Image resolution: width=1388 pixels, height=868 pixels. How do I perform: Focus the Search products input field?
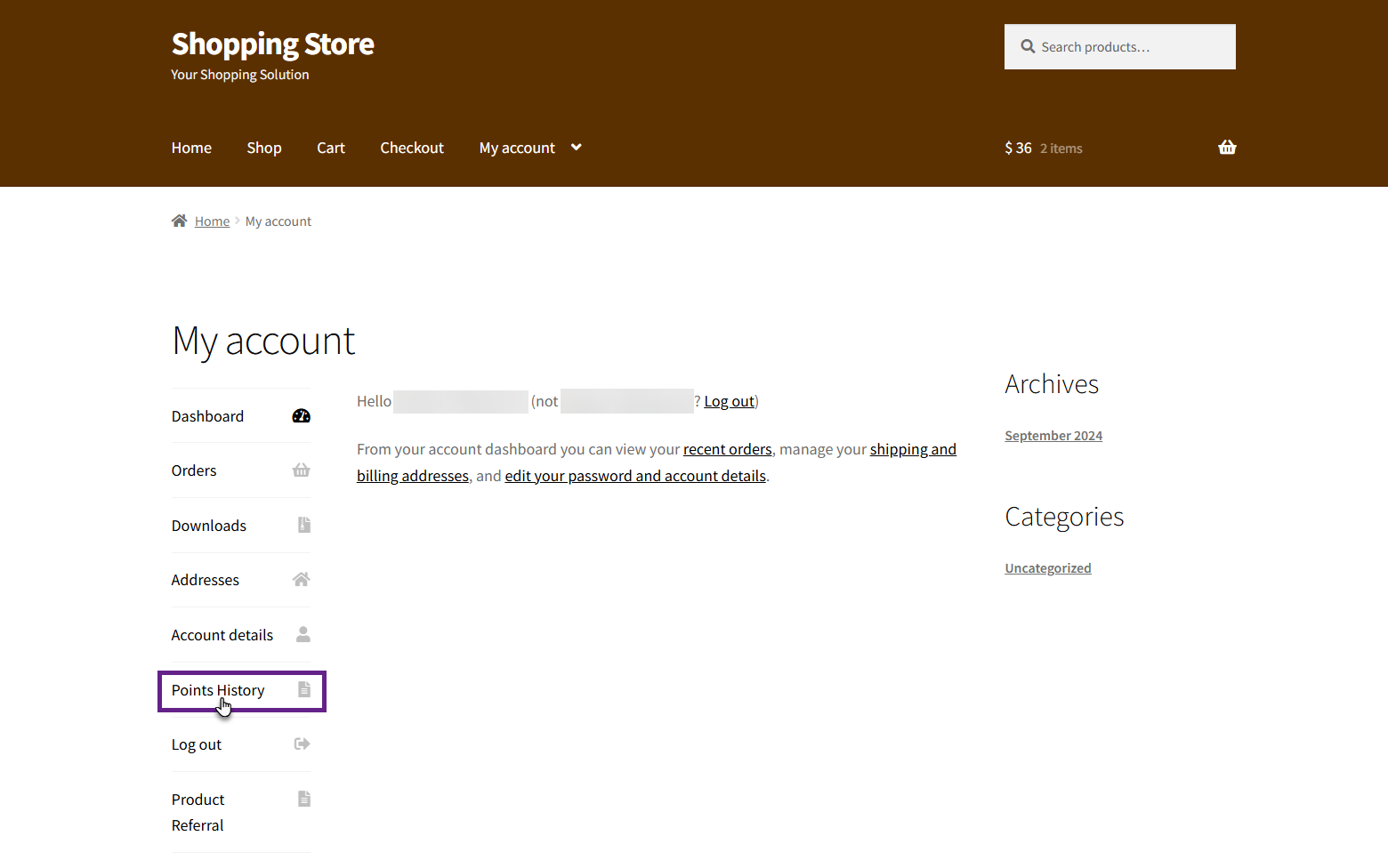pyautogui.click(x=1130, y=47)
